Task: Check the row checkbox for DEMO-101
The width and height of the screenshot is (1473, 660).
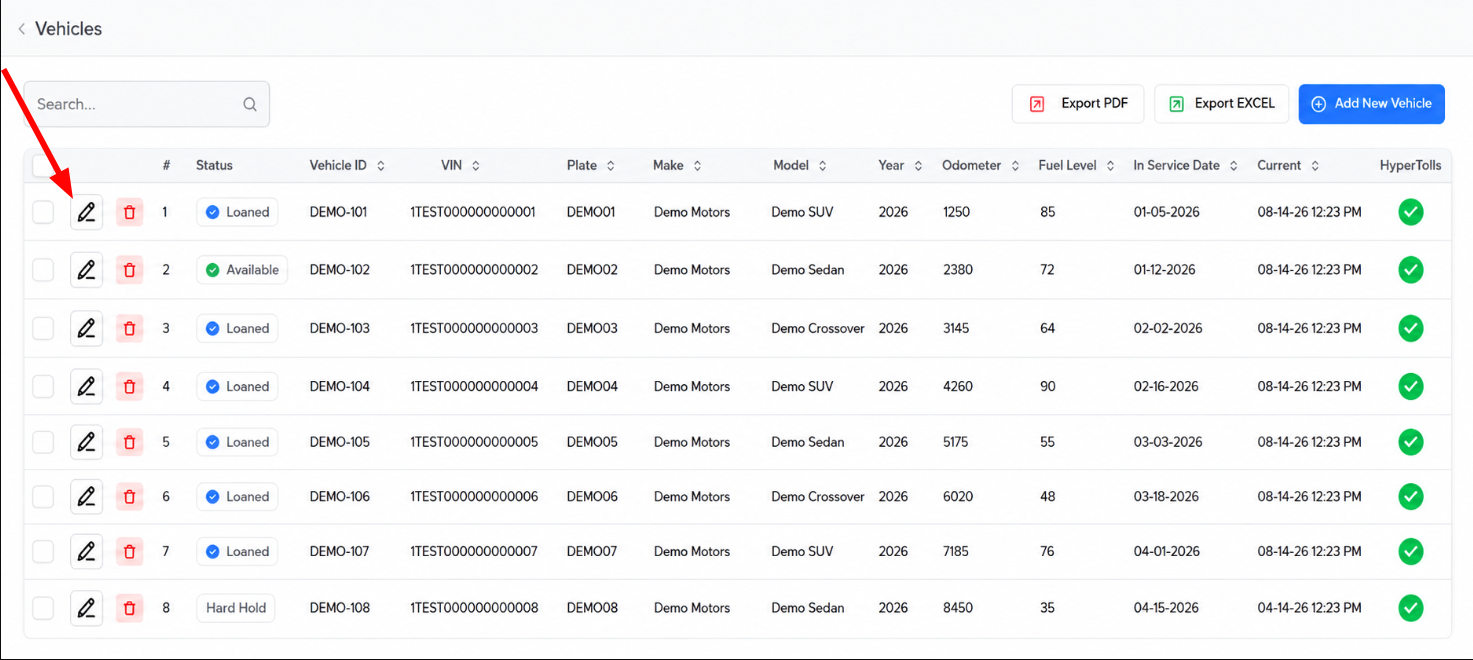Action: 43,212
